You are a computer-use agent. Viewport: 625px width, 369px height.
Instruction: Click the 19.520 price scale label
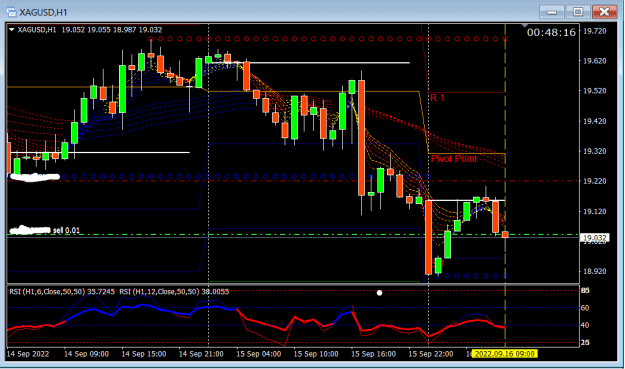pos(594,91)
